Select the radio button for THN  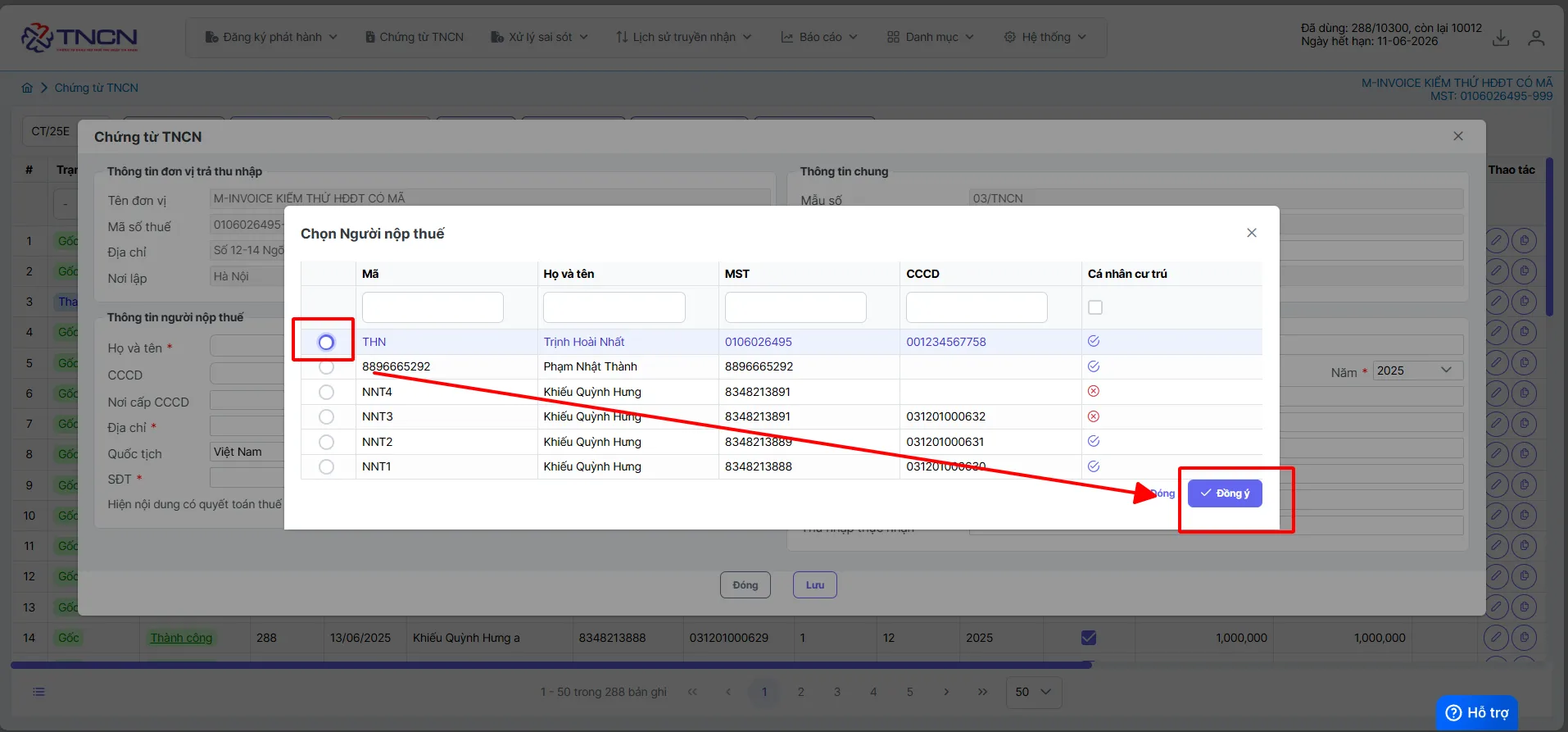click(326, 342)
